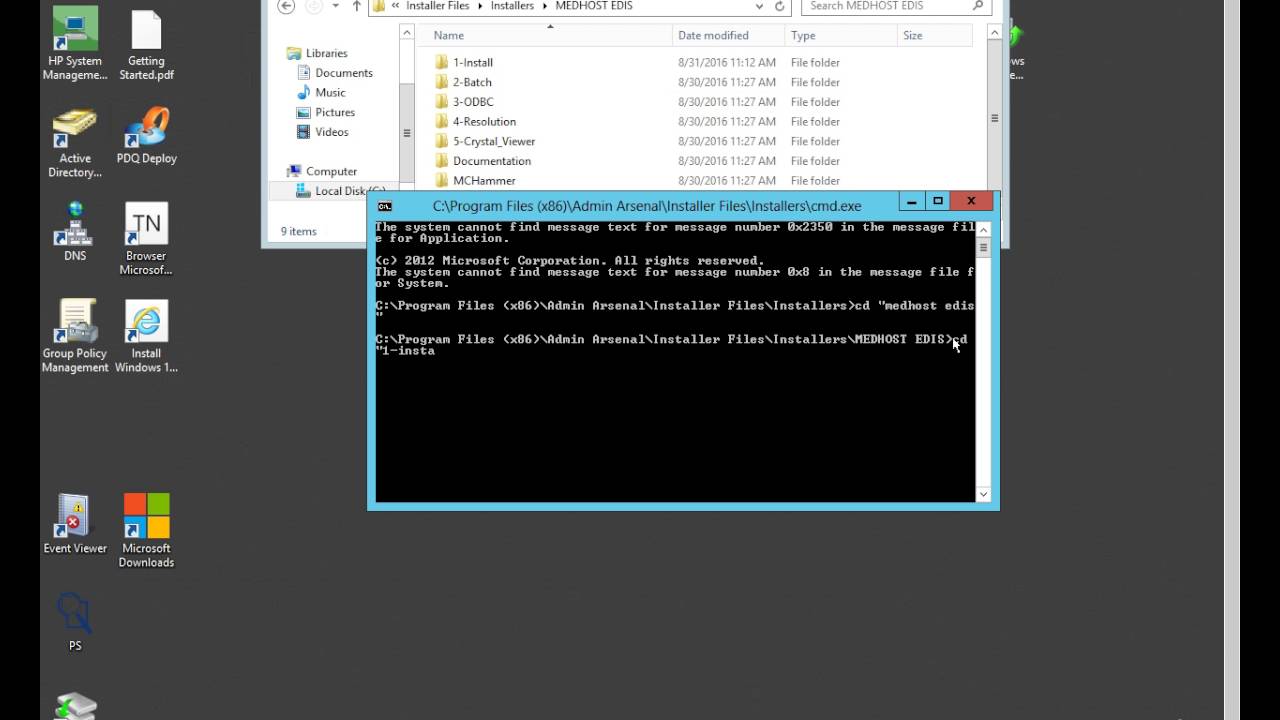
Task: Close the cmd.exe window
Action: (971, 202)
